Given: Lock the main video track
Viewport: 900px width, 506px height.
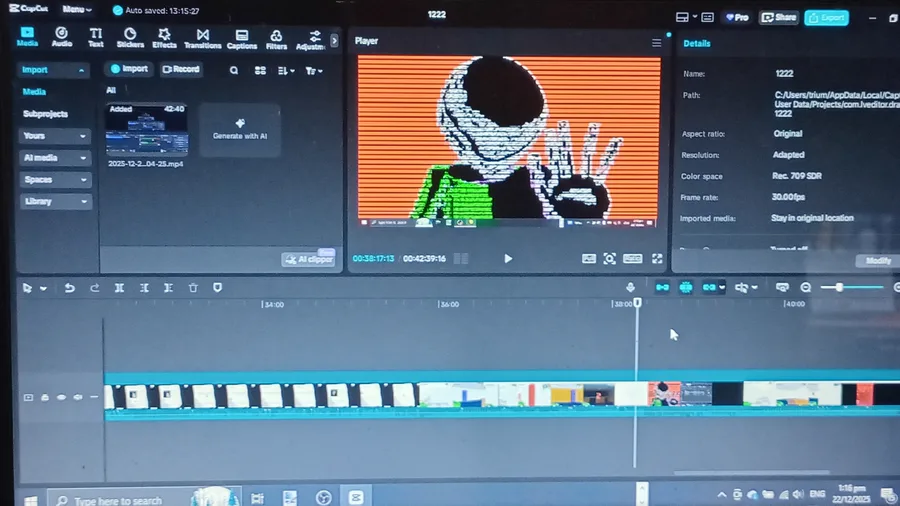Looking at the screenshot, I should (45, 397).
